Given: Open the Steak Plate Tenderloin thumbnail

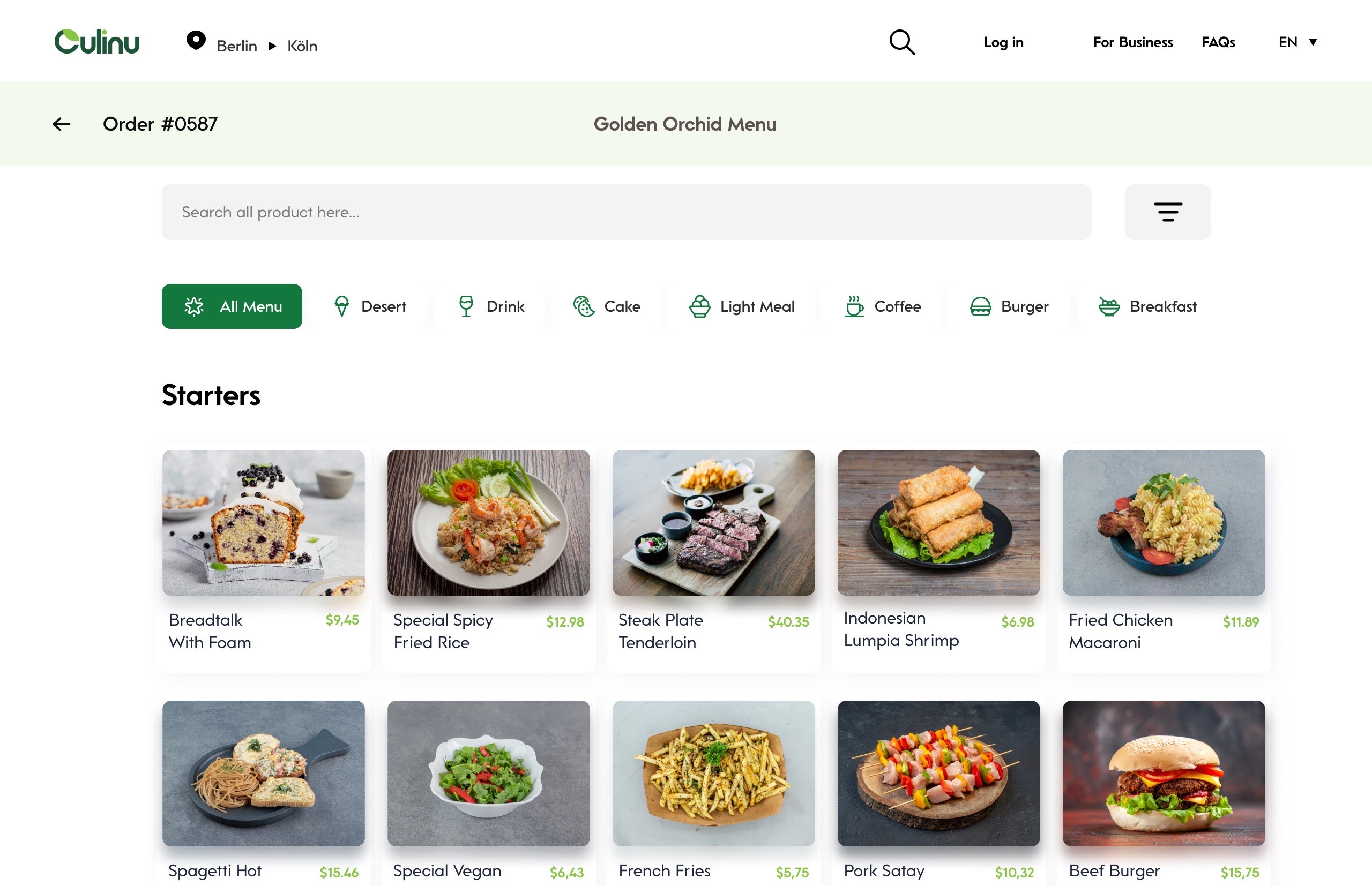Looking at the screenshot, I should (713, 522).
